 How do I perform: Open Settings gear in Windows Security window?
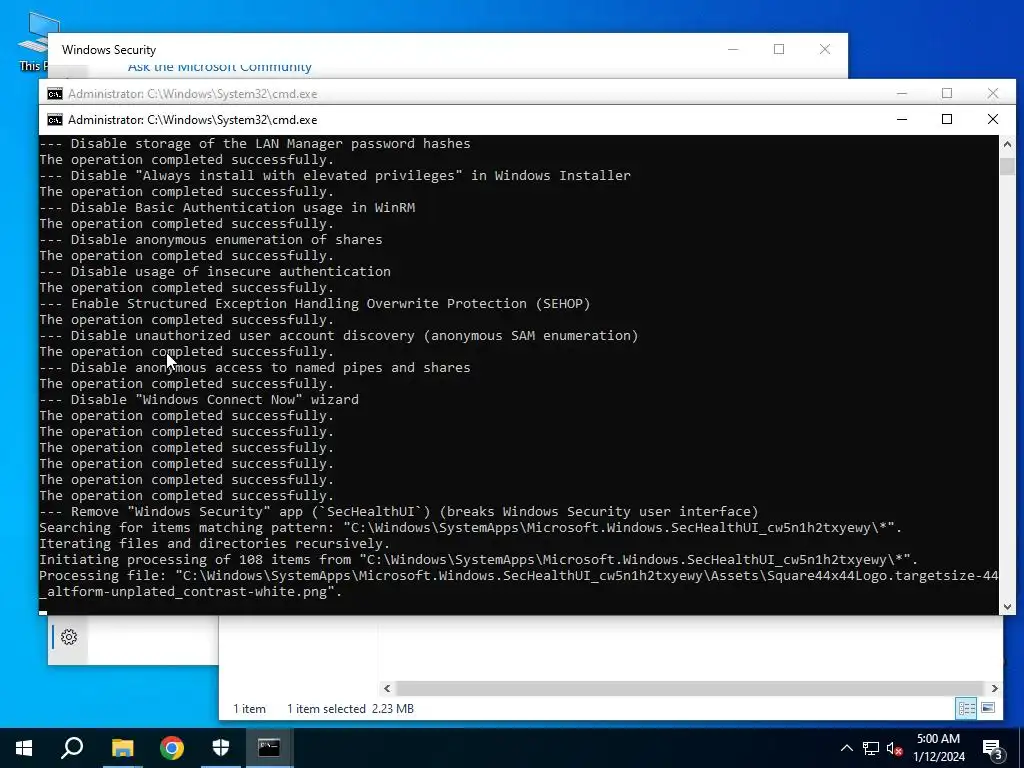pyautogui.click(x=69, y=637)
